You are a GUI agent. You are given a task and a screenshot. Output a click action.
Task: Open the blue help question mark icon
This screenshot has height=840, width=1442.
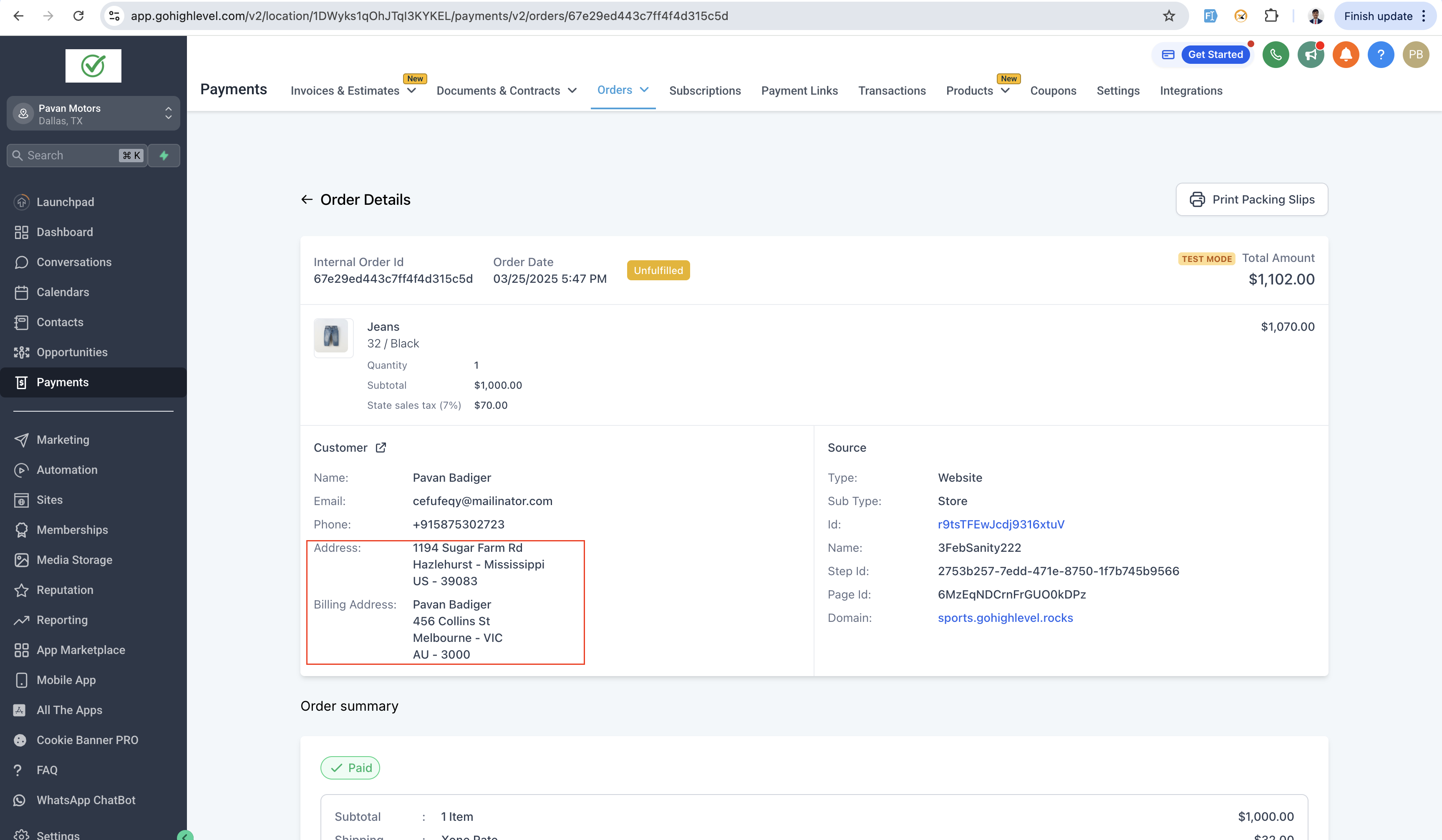(1381, 54)
